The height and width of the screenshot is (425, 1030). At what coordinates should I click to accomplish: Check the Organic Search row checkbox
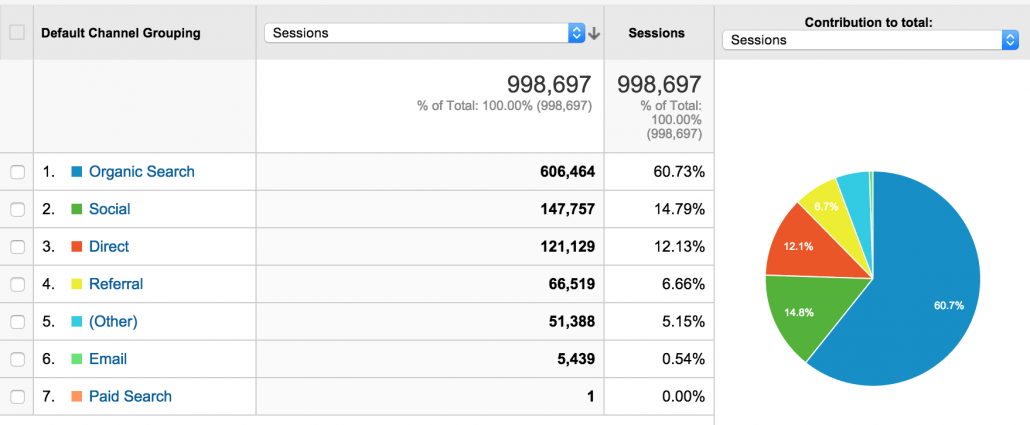coord(17,172)
